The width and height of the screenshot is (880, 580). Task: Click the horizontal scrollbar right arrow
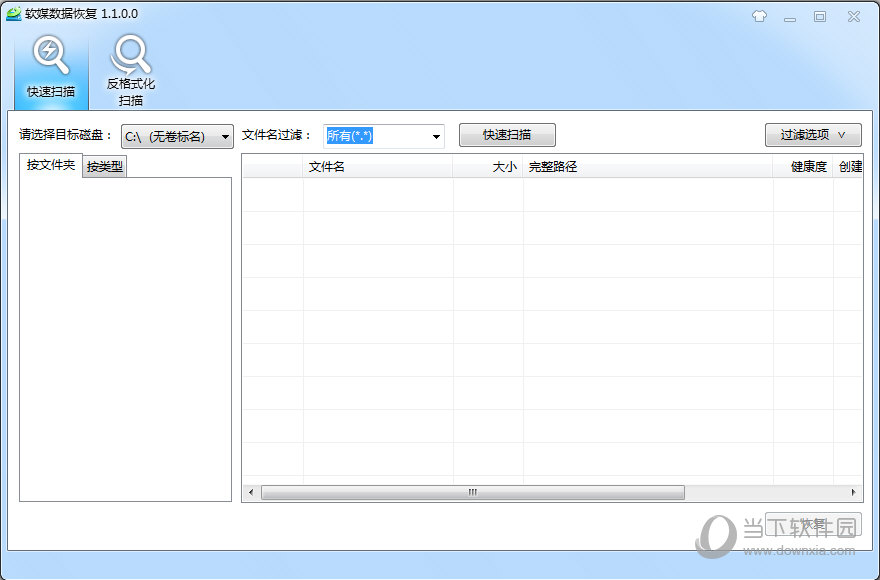(854, 492)
